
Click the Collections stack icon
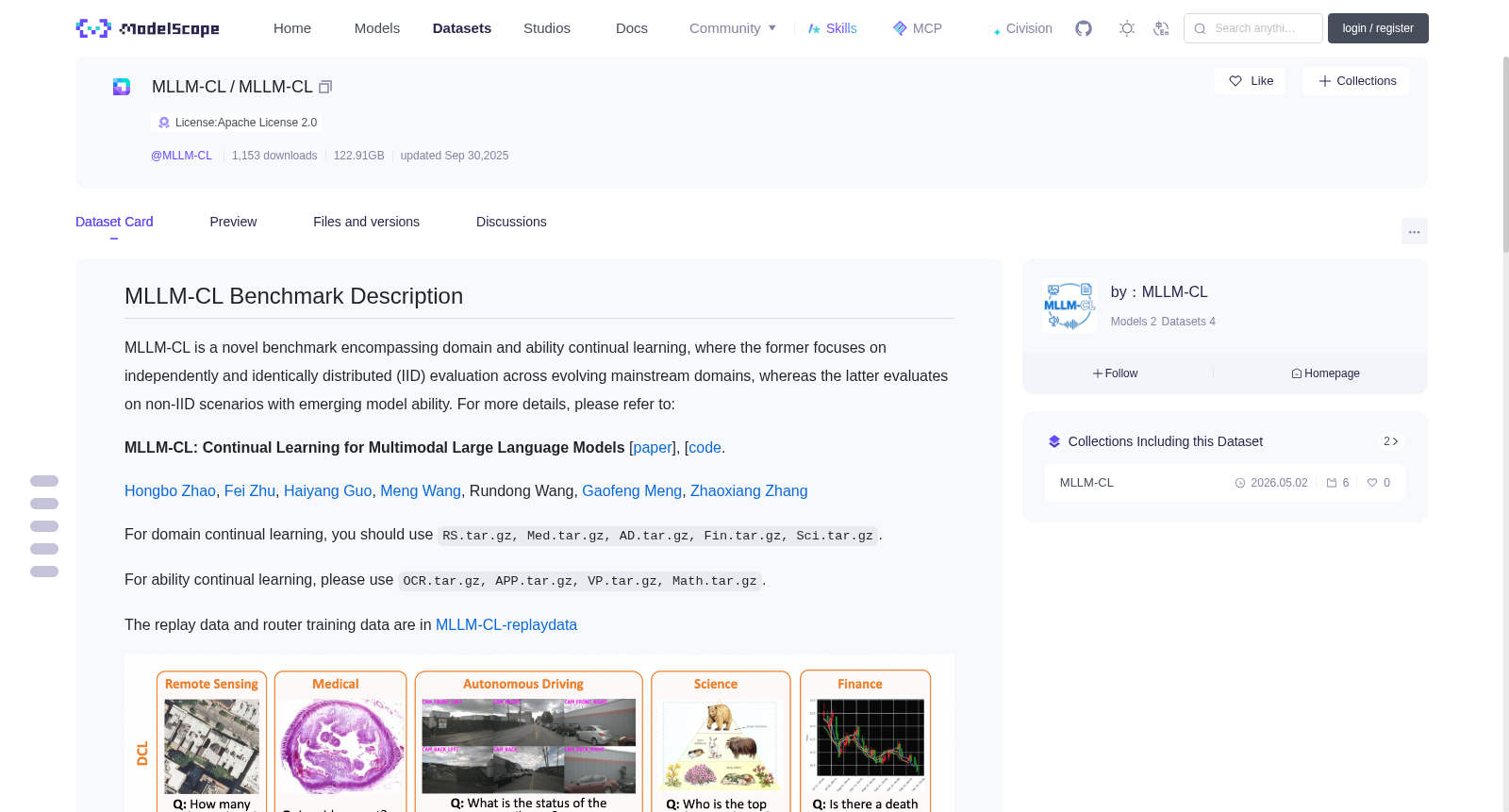1054,441
